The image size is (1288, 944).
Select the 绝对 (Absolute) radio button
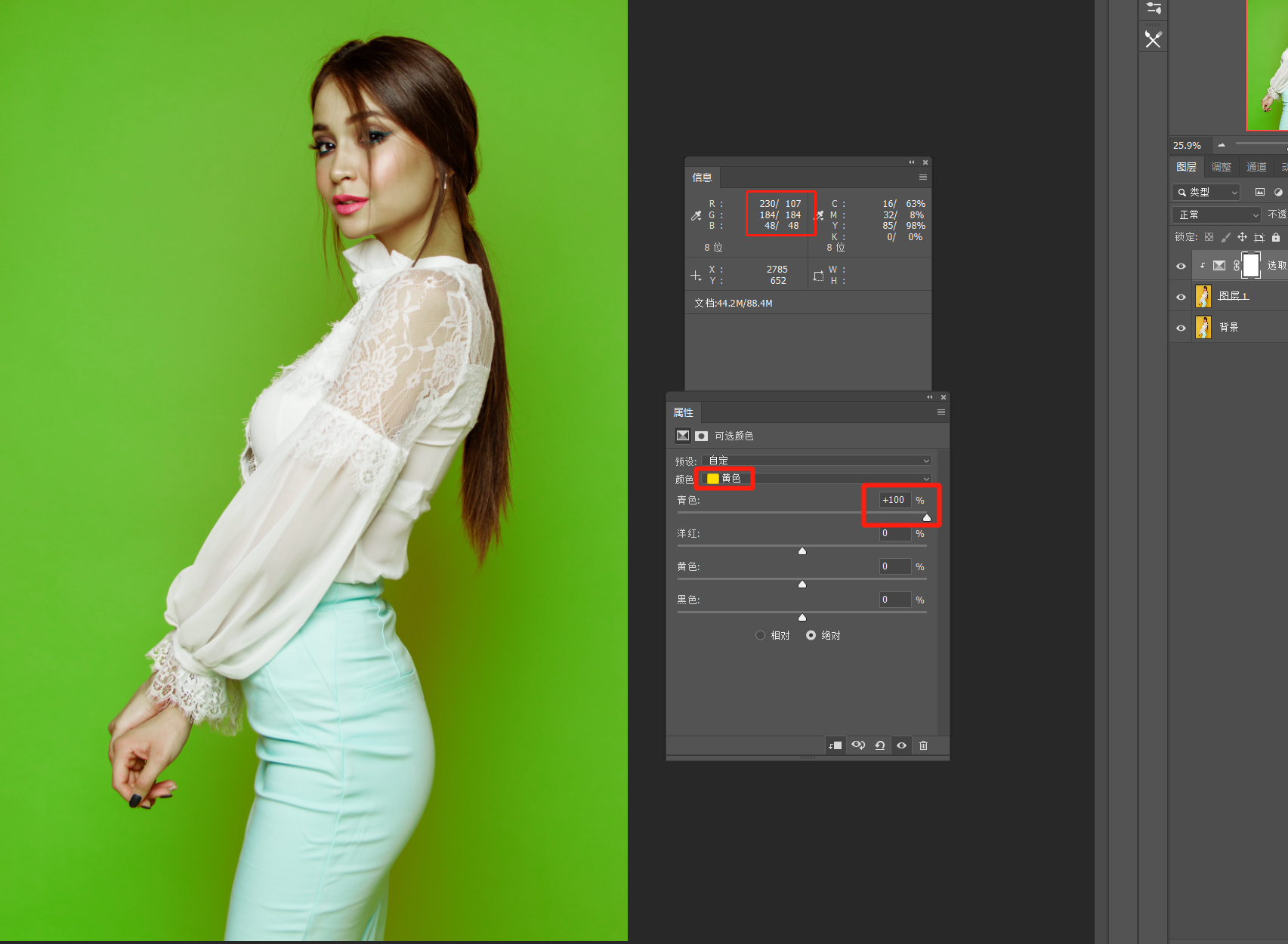point(811,635)
